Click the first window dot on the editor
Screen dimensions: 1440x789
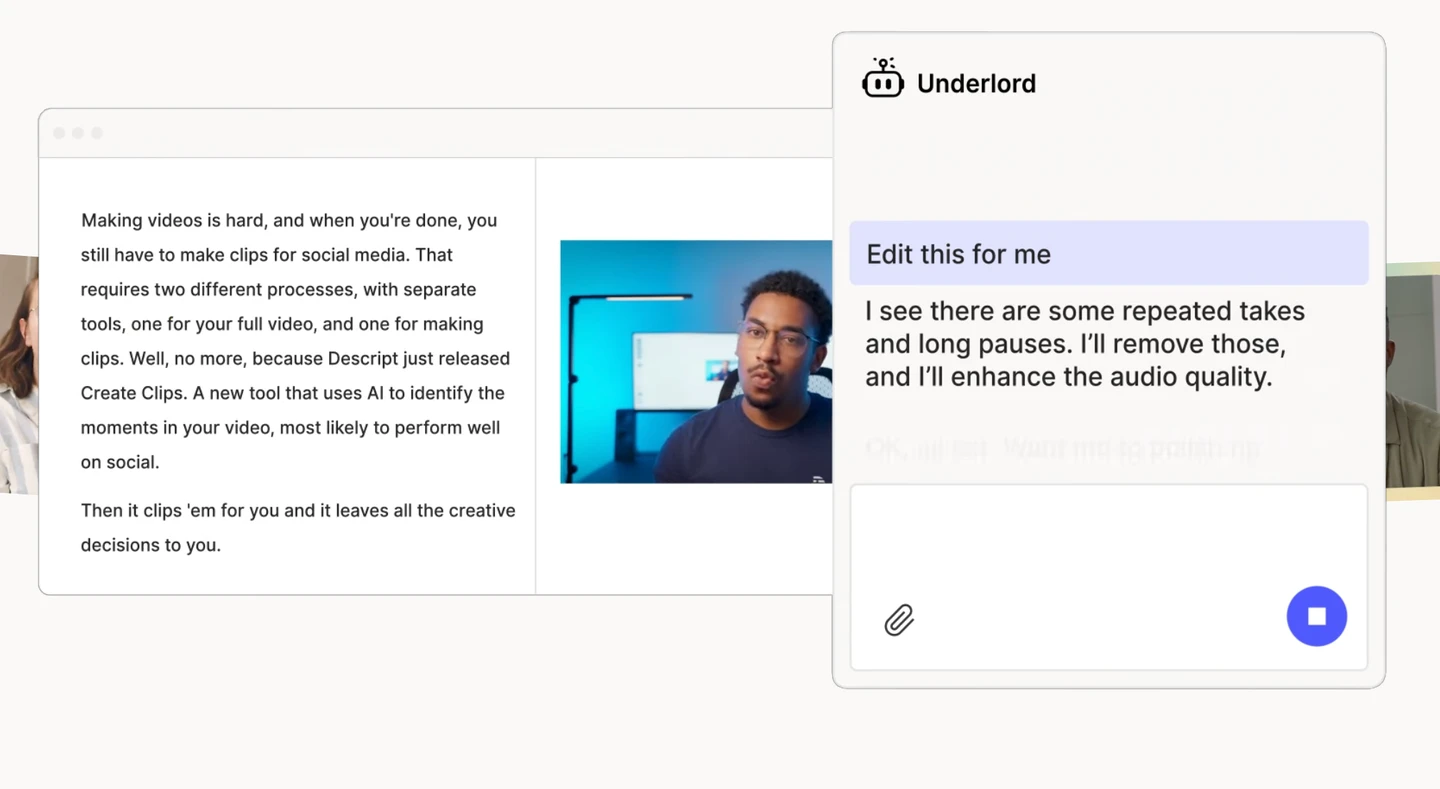click(x=59, y=132)
